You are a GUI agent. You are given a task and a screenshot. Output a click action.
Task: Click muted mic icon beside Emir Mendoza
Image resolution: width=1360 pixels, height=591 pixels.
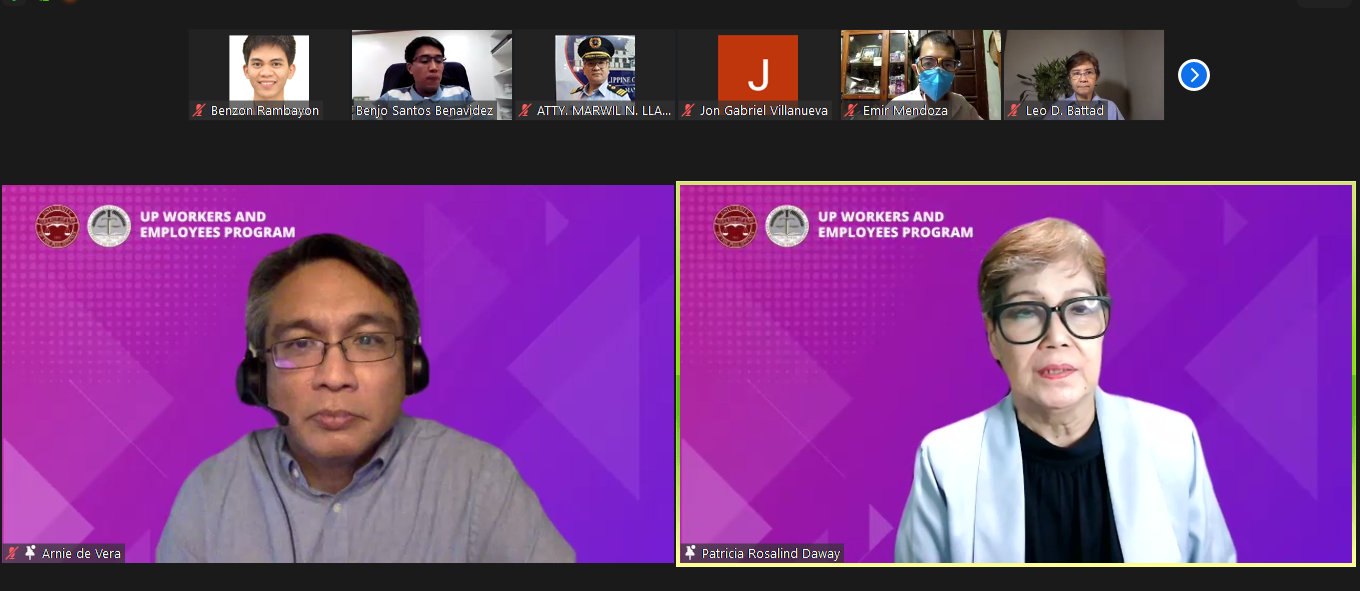tap(851, 111)
